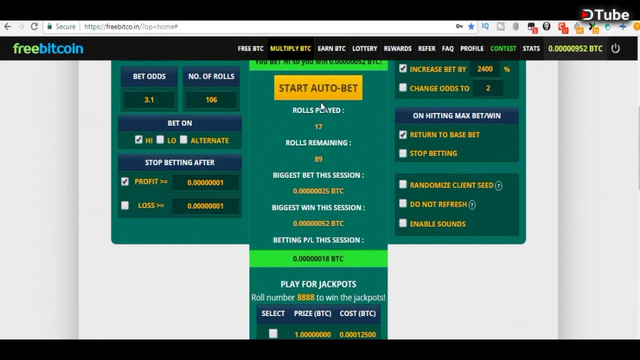Check the LO bet option
The height and width of the screenshot is (360, 640).
(x=160, y=140)
